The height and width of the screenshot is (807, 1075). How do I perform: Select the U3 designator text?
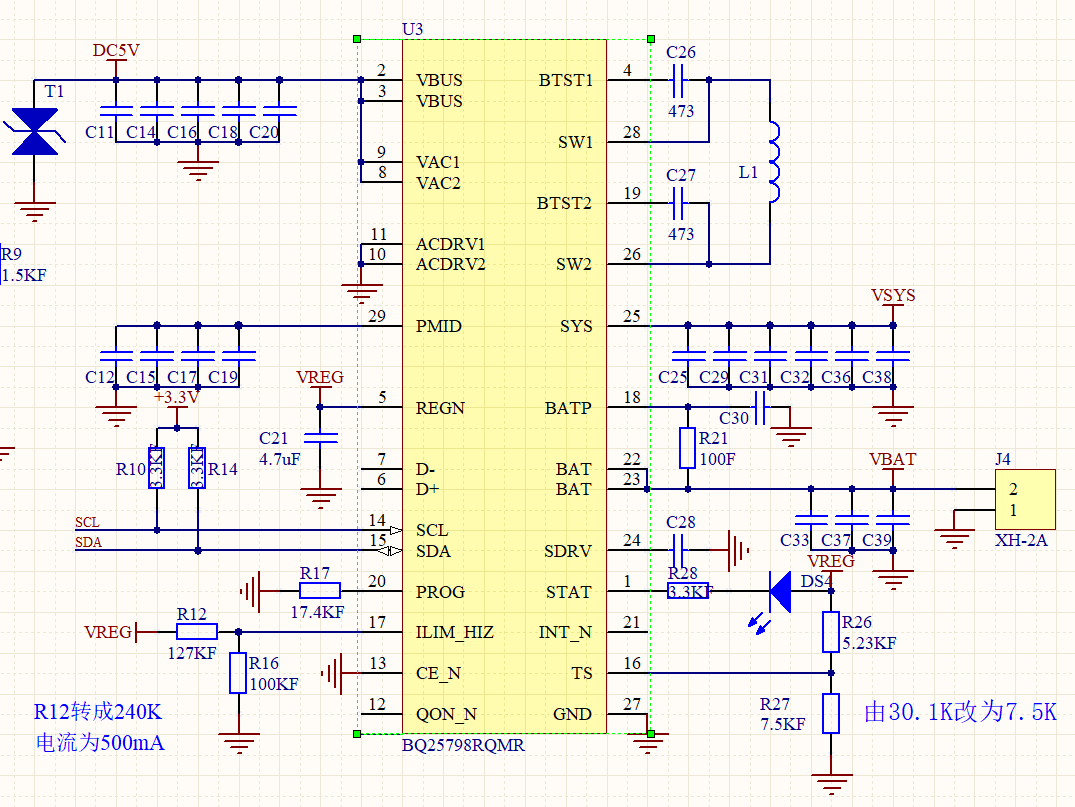tap(413, 29)
